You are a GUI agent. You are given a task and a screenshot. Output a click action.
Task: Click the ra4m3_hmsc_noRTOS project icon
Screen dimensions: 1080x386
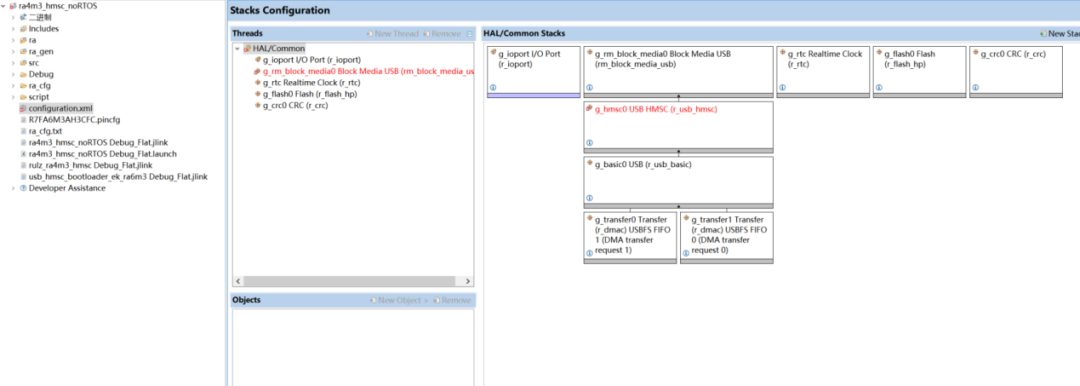[x=13, y=6]
